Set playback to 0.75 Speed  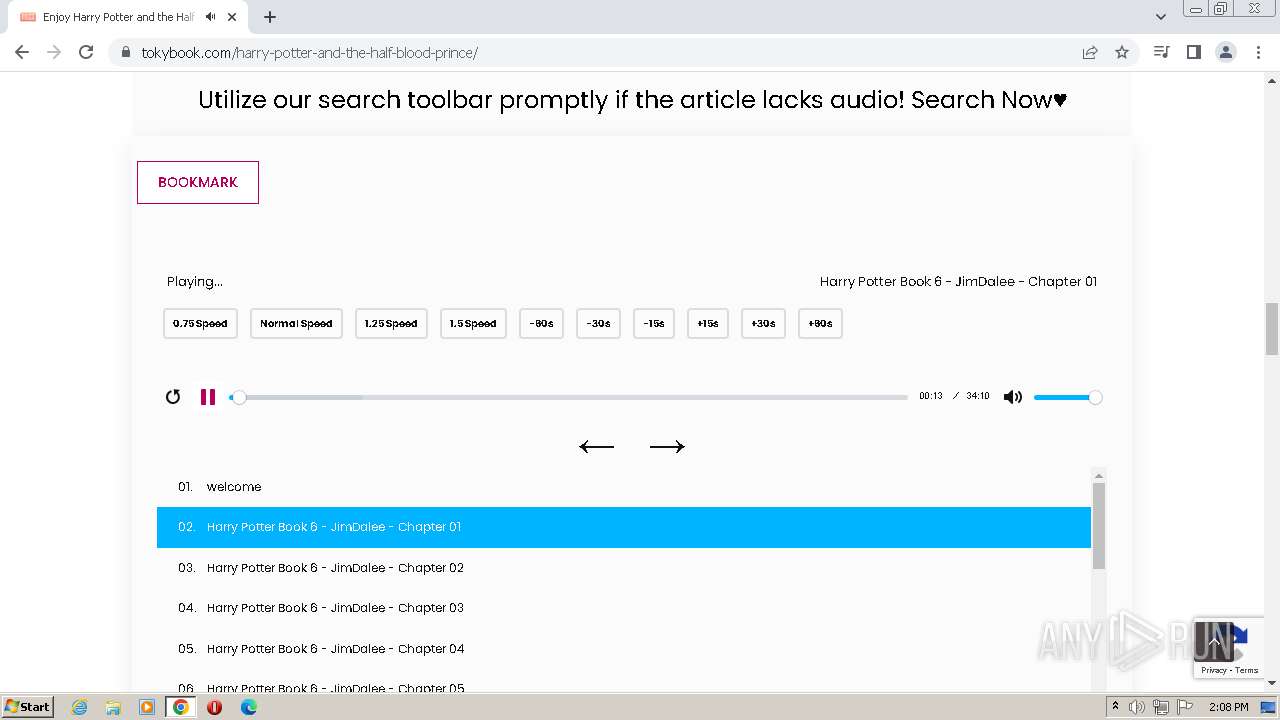click(200, 324)
